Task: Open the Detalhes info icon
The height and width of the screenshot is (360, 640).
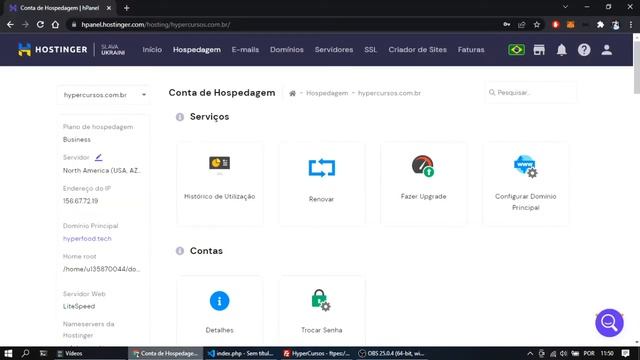Action: click(x=220, y=301)
